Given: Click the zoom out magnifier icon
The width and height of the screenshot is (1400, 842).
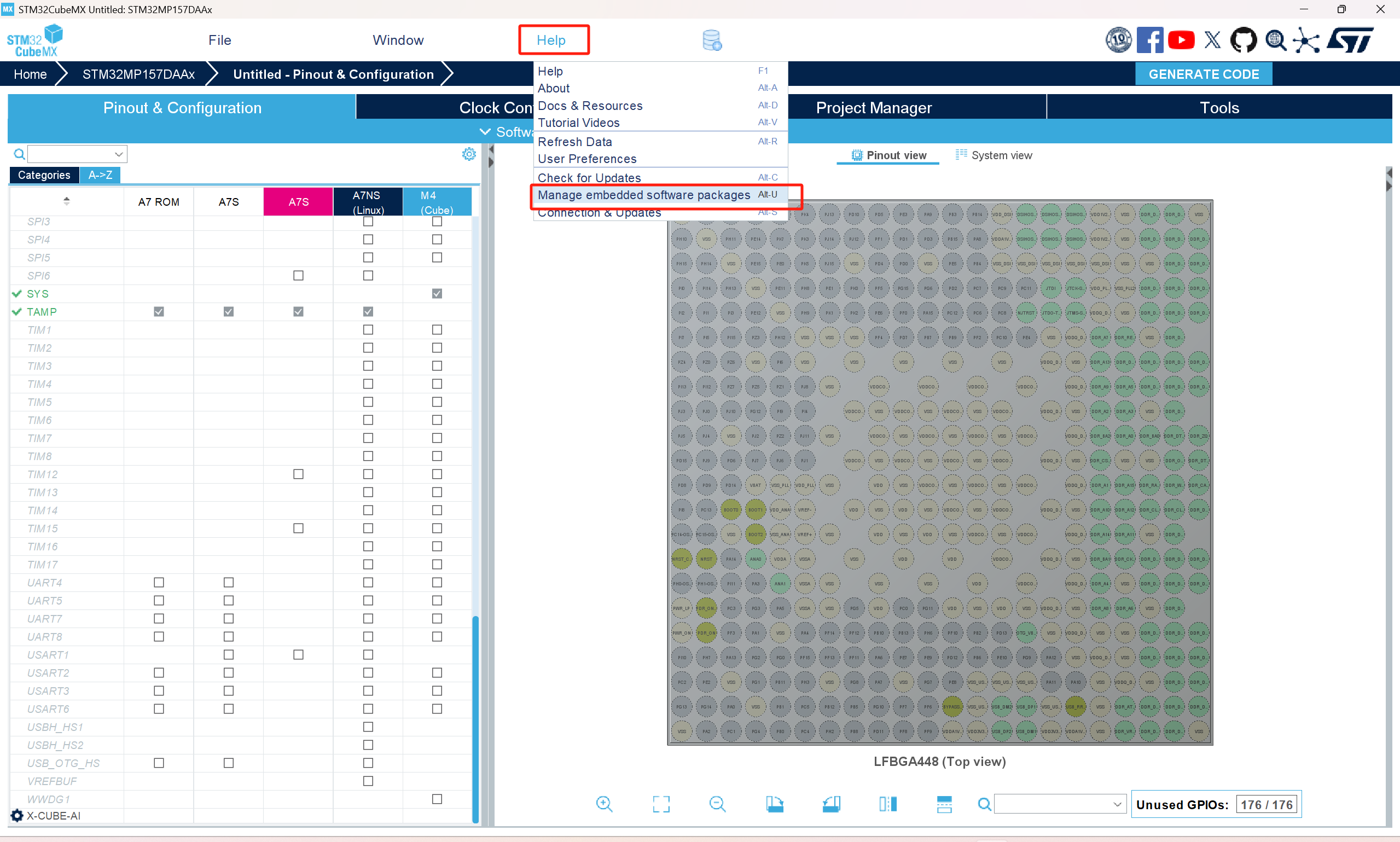Looking at the screenshot, I should (x=717, y=803).
